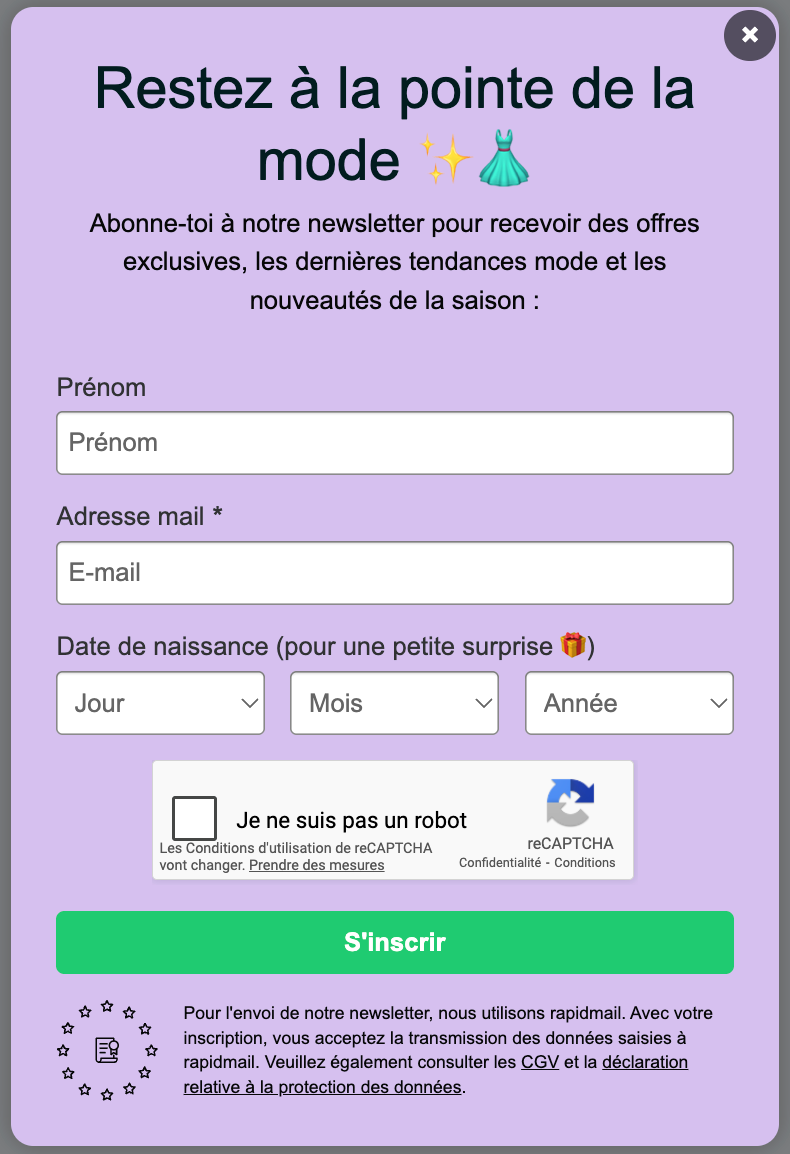Focus the Prénom text field
The height and width of the screenshot is (1154, 790).
point(395,443)
